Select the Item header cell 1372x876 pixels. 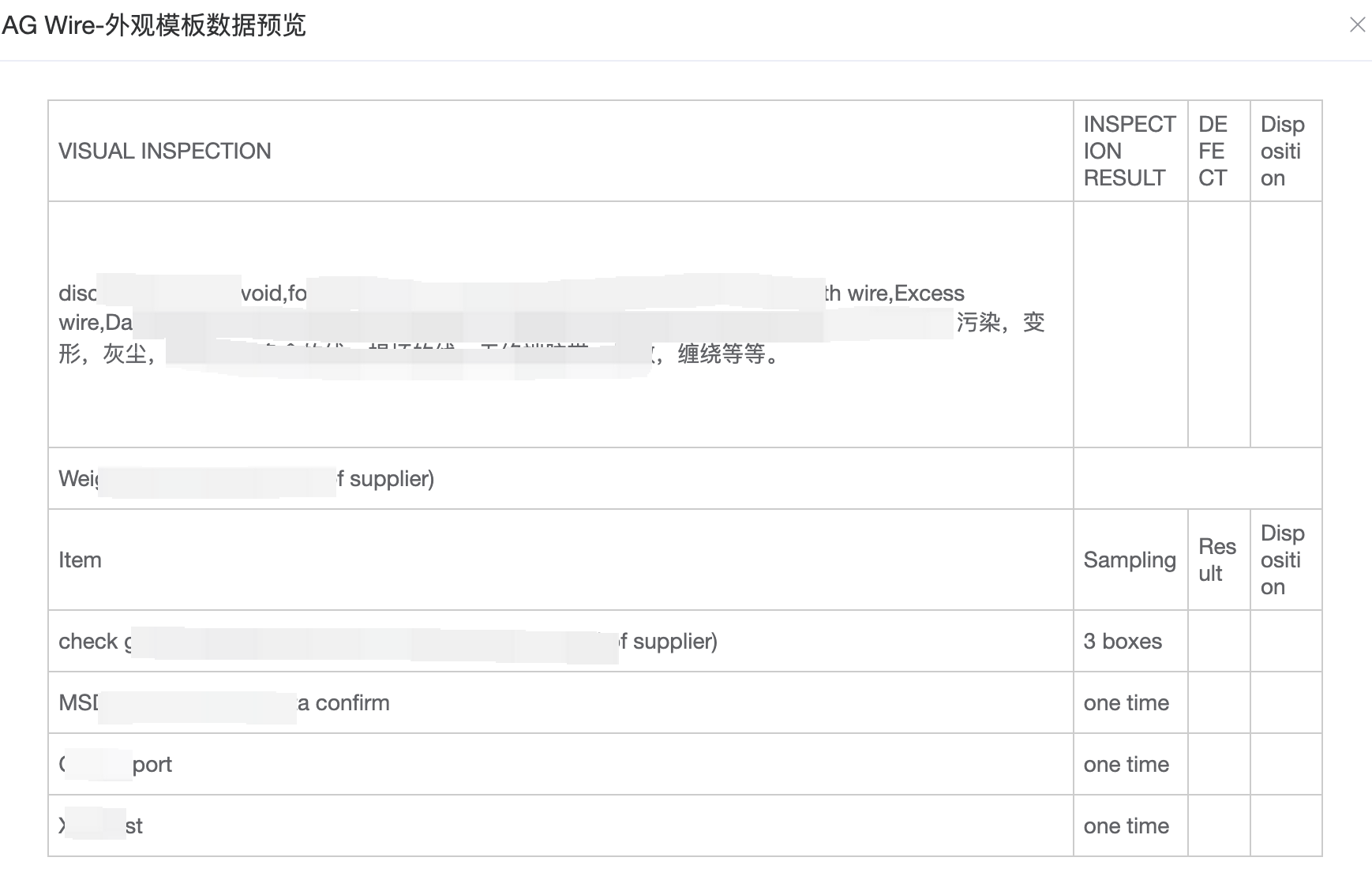(x=80, y=560)
